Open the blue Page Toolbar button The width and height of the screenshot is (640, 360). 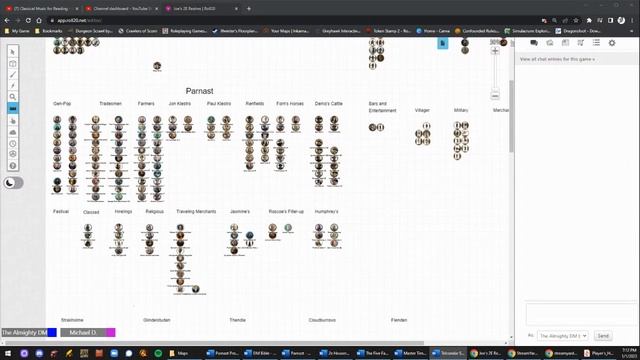[x=442, y=43]
